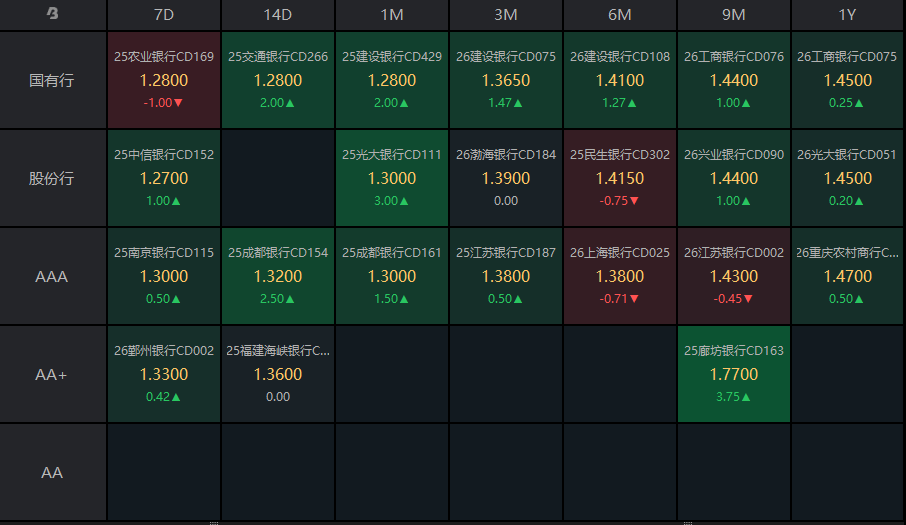The image size is (906, 525).
Task: Open 25交通银行CD266 quote cell
Action: (x=278, y=80)
